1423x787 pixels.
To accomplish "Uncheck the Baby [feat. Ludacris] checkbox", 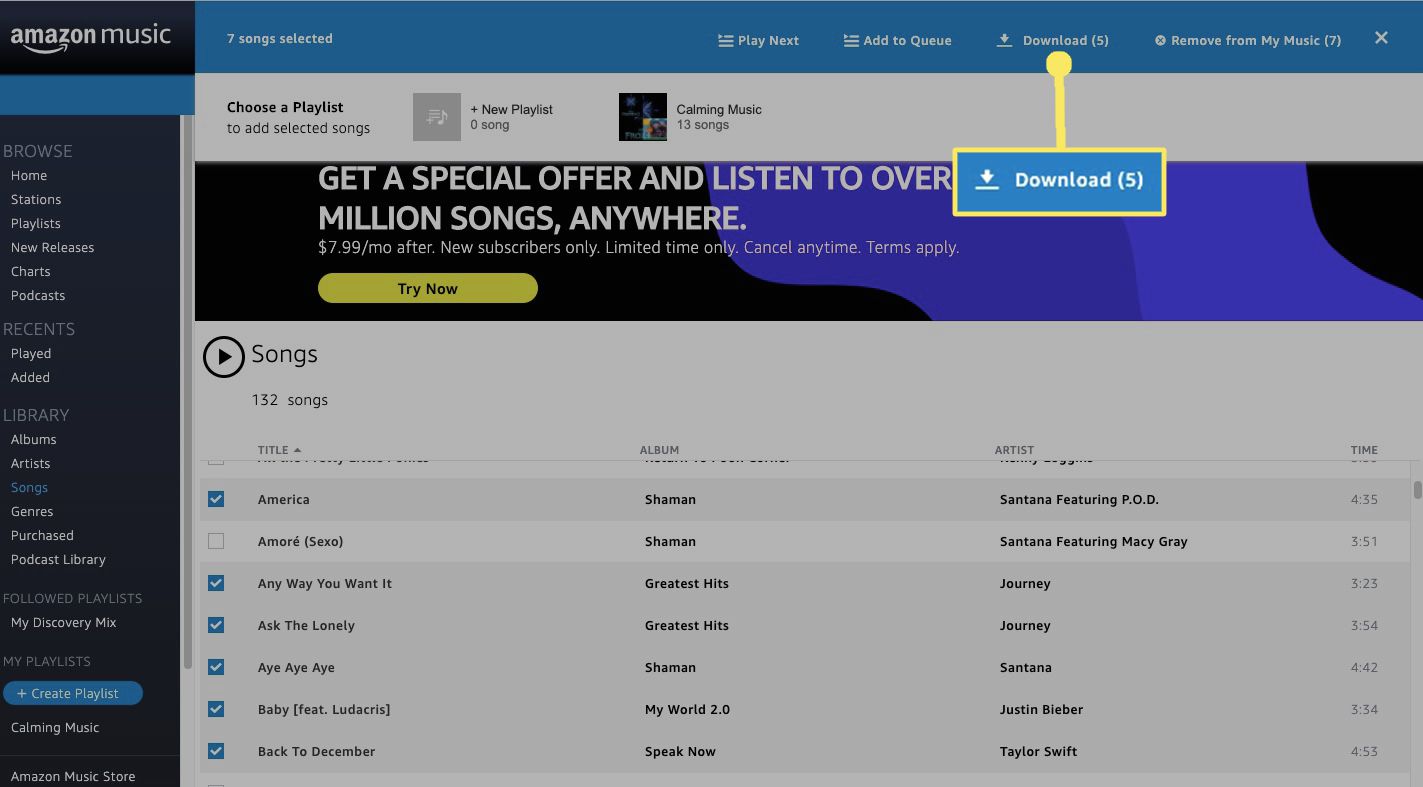I will [216, 709].
